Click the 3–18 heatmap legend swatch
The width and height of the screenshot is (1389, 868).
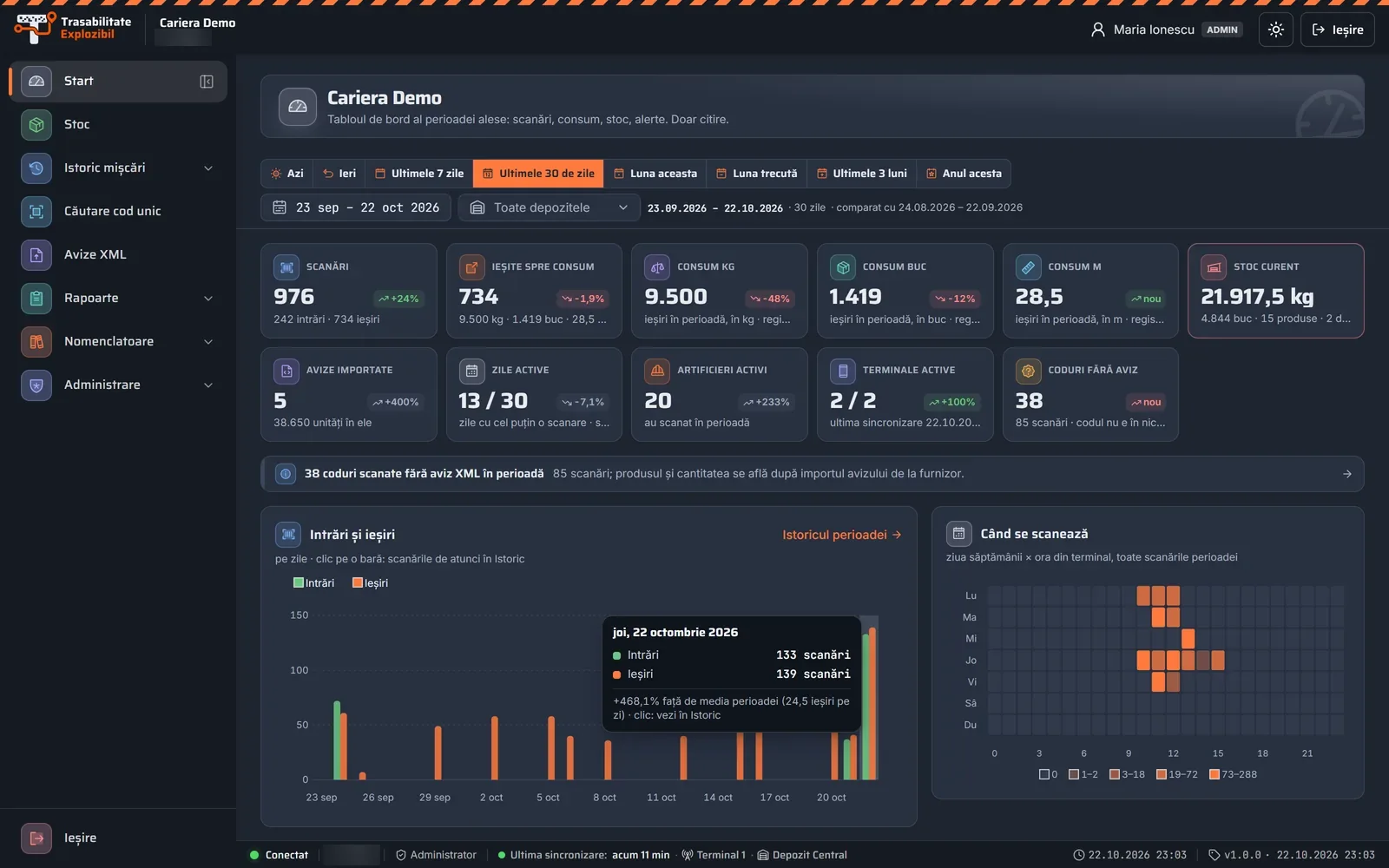[1115, 774]
